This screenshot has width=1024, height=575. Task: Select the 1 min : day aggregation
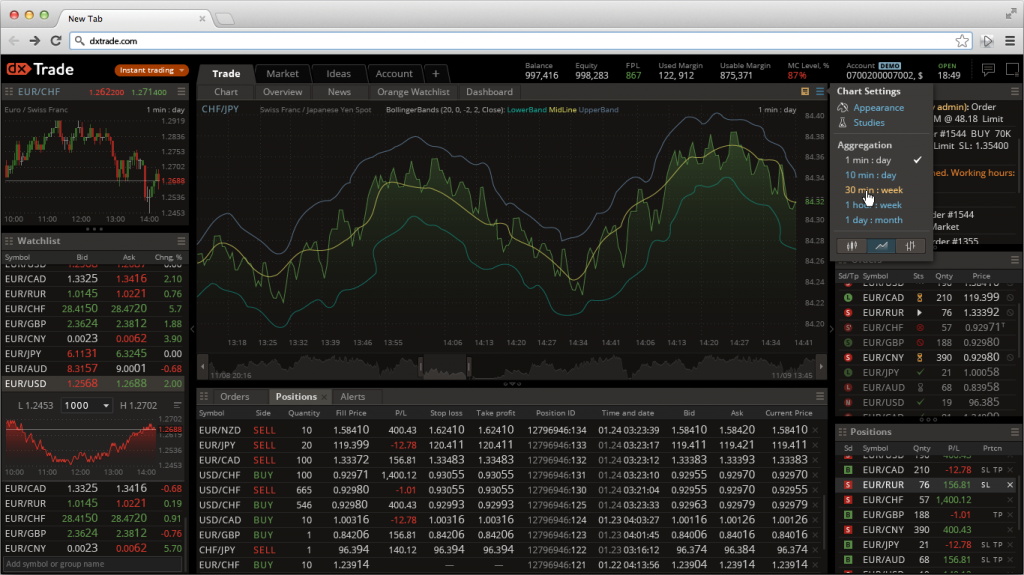(x=867, y=160)
